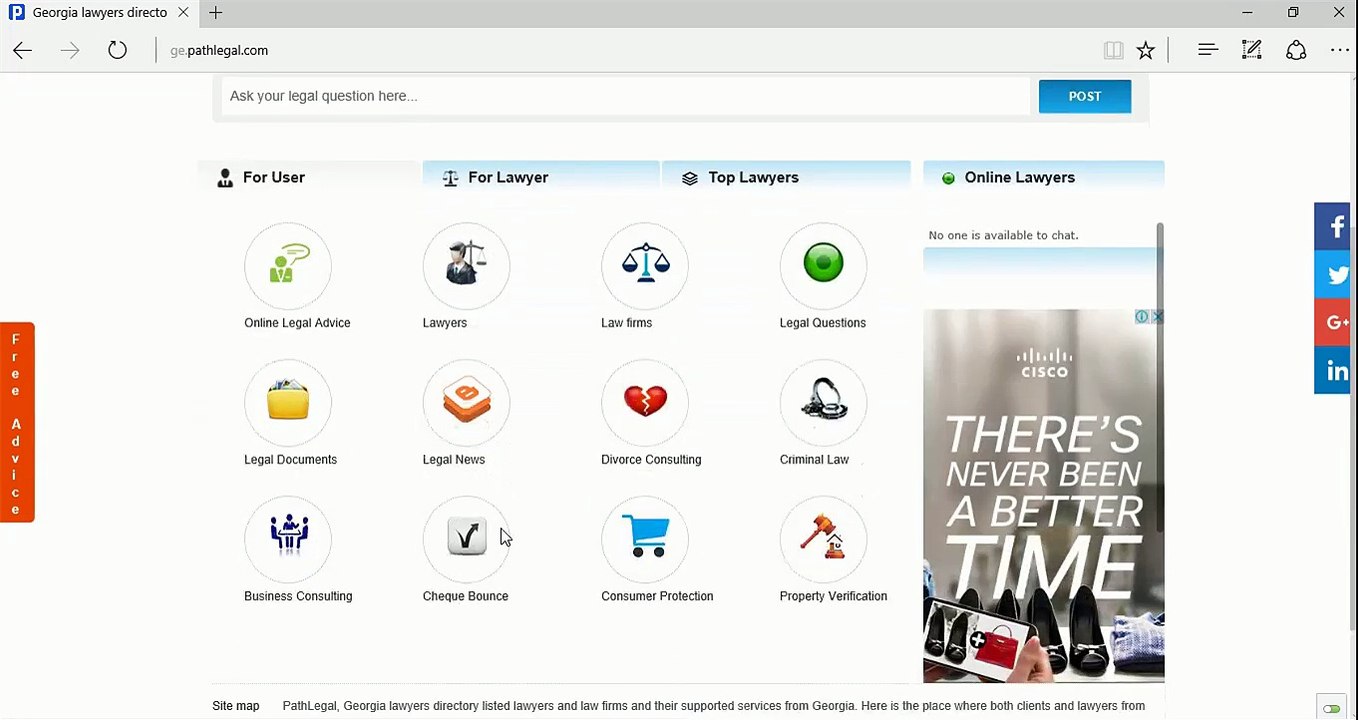Select the Online Lawyers tab
Screen dimensions: 1358x720
click(1044, 177)
